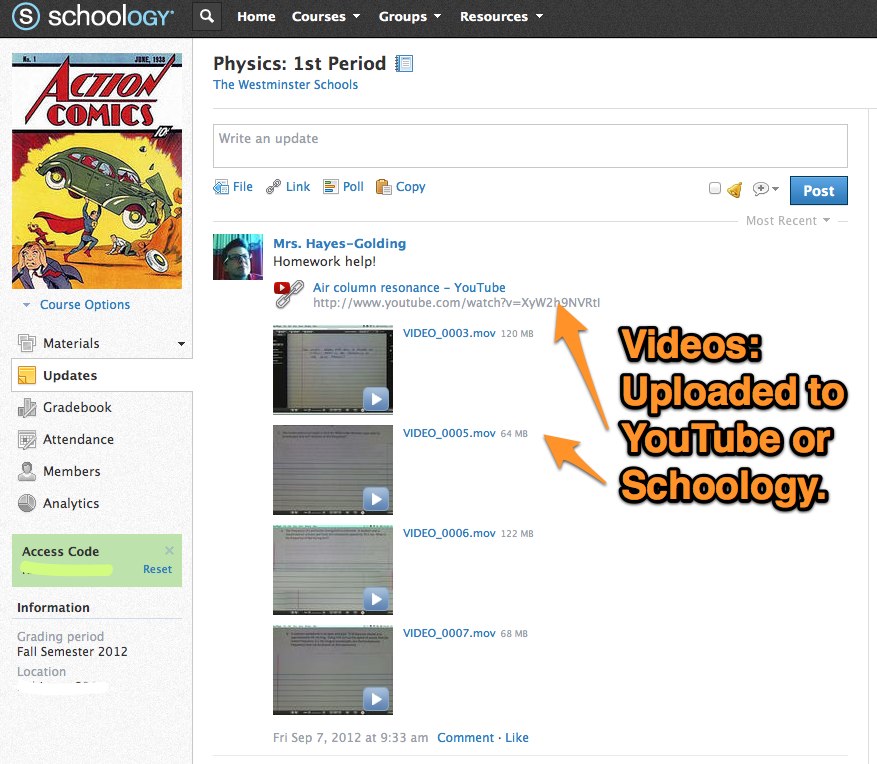Viewport: 877px width, 764px height.
Task: Toggle the announcement checkbox near Post
Action: pyautogui.click(x=714, y=189)
